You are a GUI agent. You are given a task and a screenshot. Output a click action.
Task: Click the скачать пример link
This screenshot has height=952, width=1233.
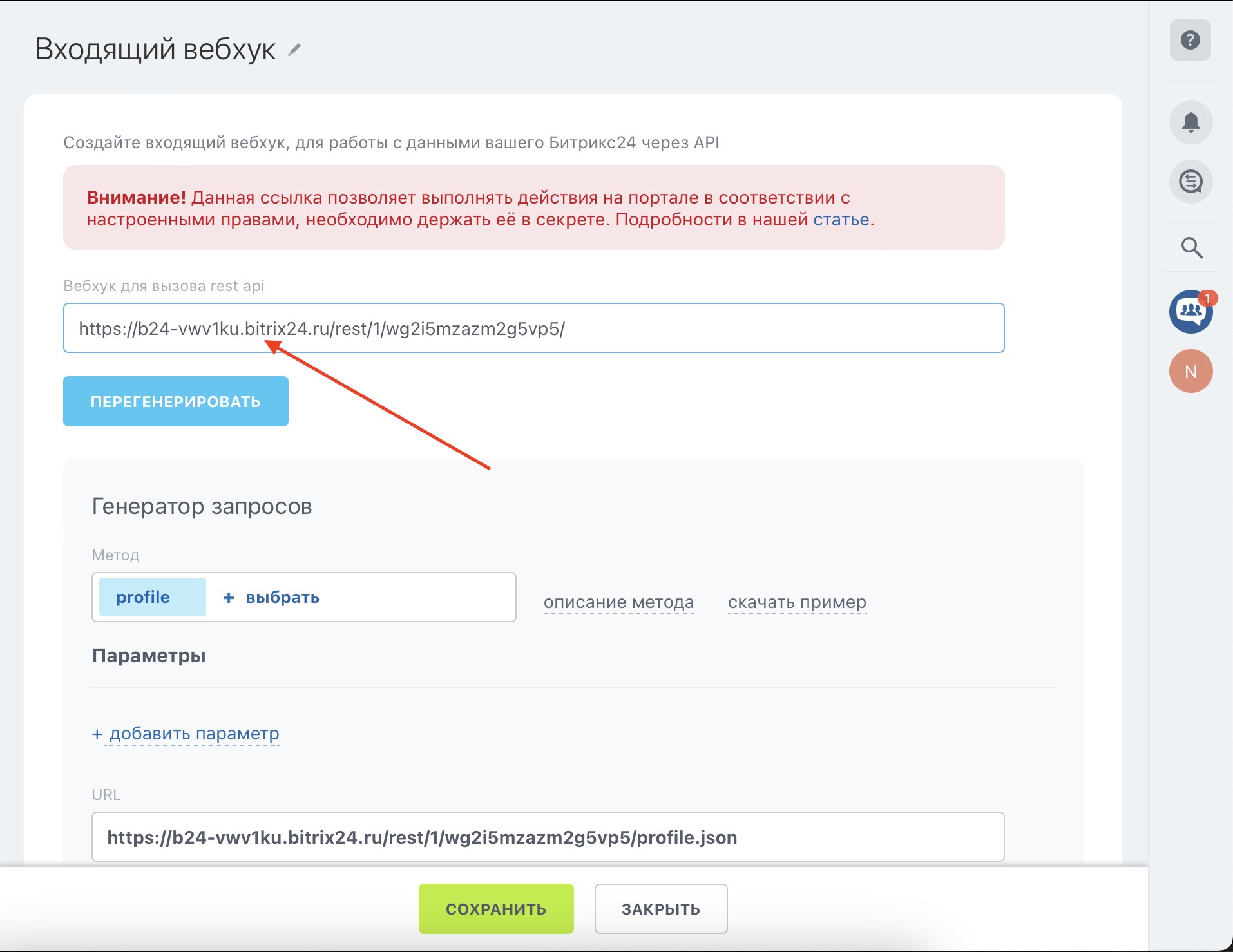(x=797, y=602)
